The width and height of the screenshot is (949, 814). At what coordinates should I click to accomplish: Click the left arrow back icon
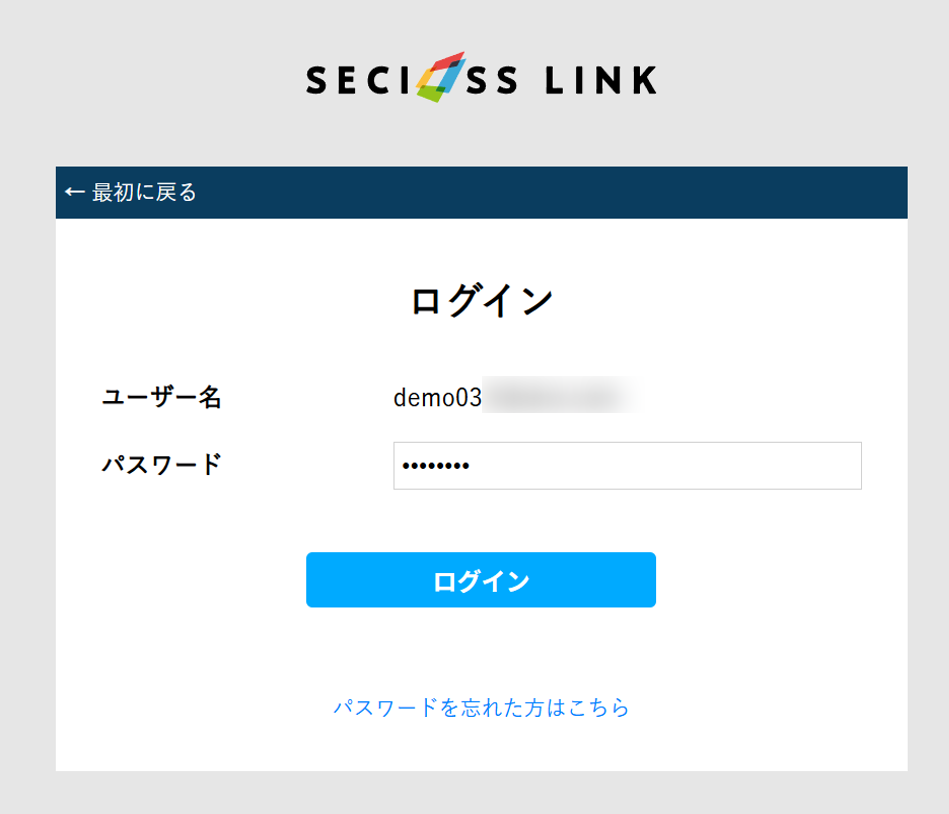74,192
